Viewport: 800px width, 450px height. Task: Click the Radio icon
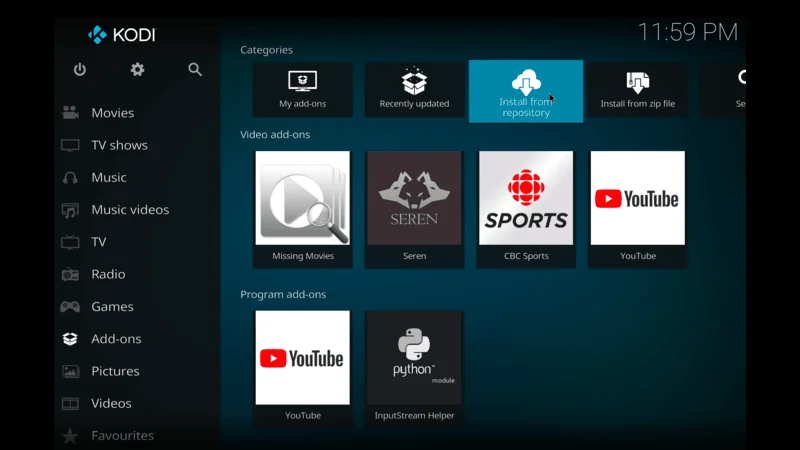pyautogui.click(x=70, y=274)
